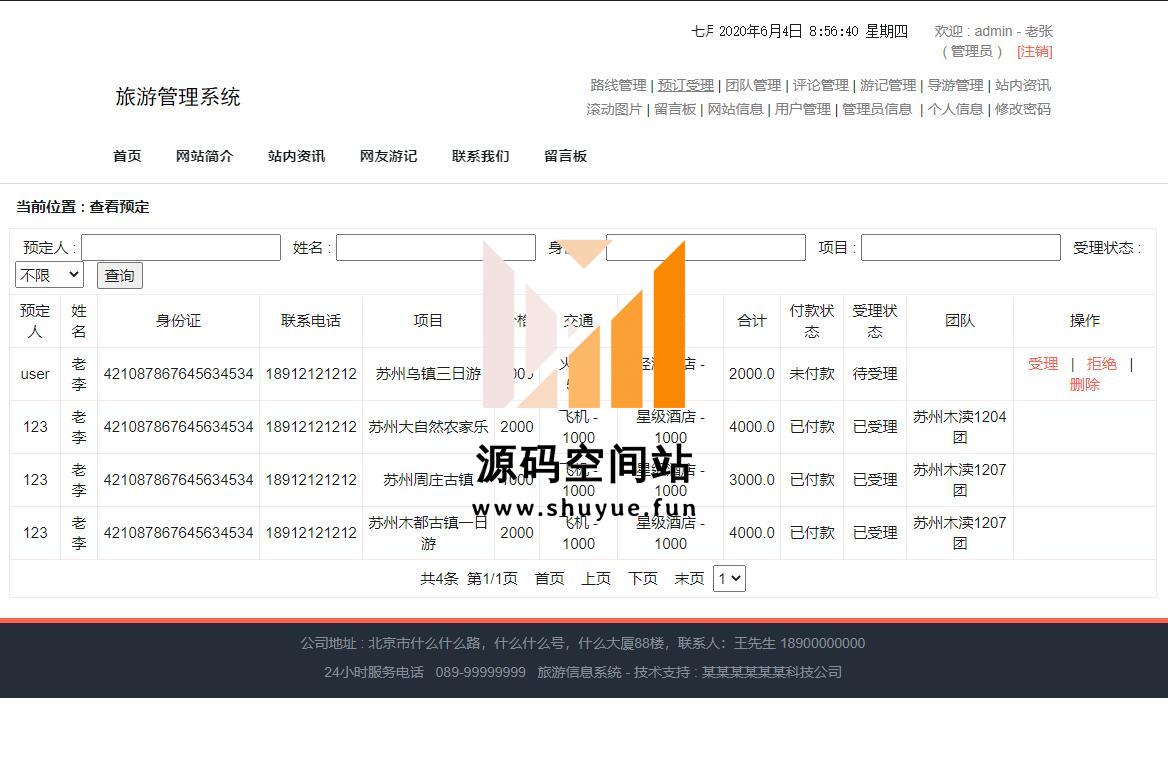Viewport: 1168px width, 762px height.
Task: Click 受理 for the user booking
Action: pos(1042,364)
